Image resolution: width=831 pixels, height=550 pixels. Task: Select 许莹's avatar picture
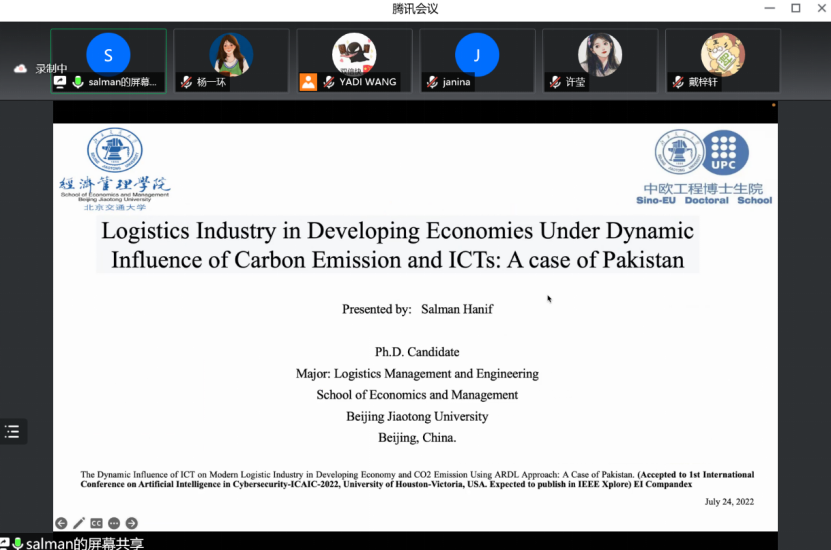pos(600,55)
